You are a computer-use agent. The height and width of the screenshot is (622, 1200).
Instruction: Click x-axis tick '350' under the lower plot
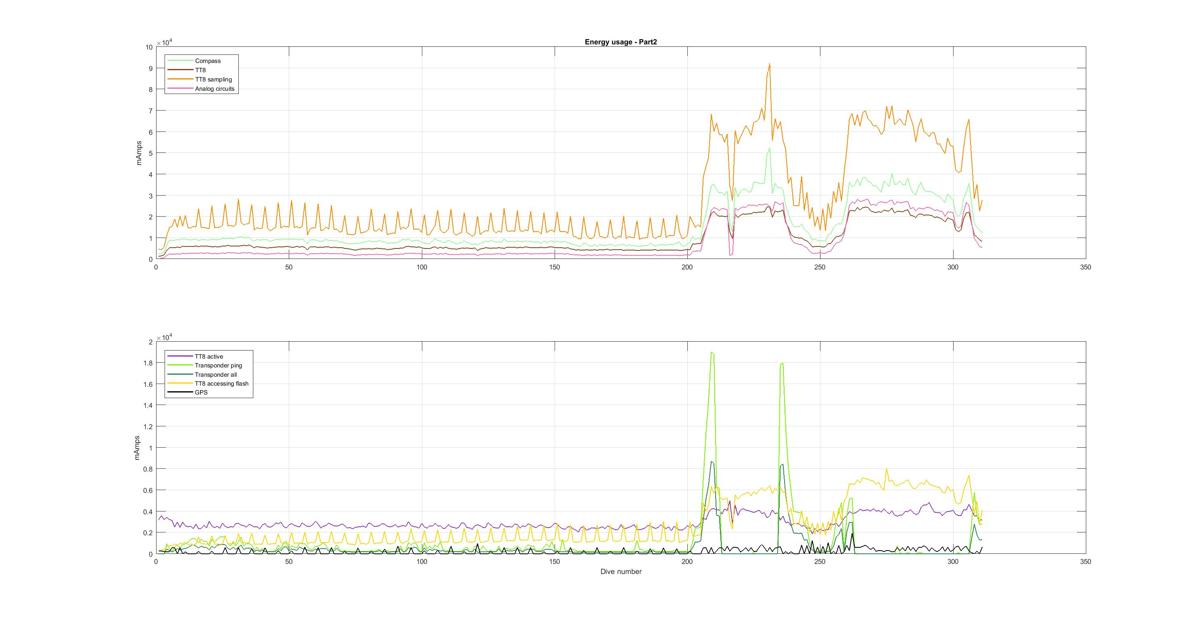click(1086, 562)
